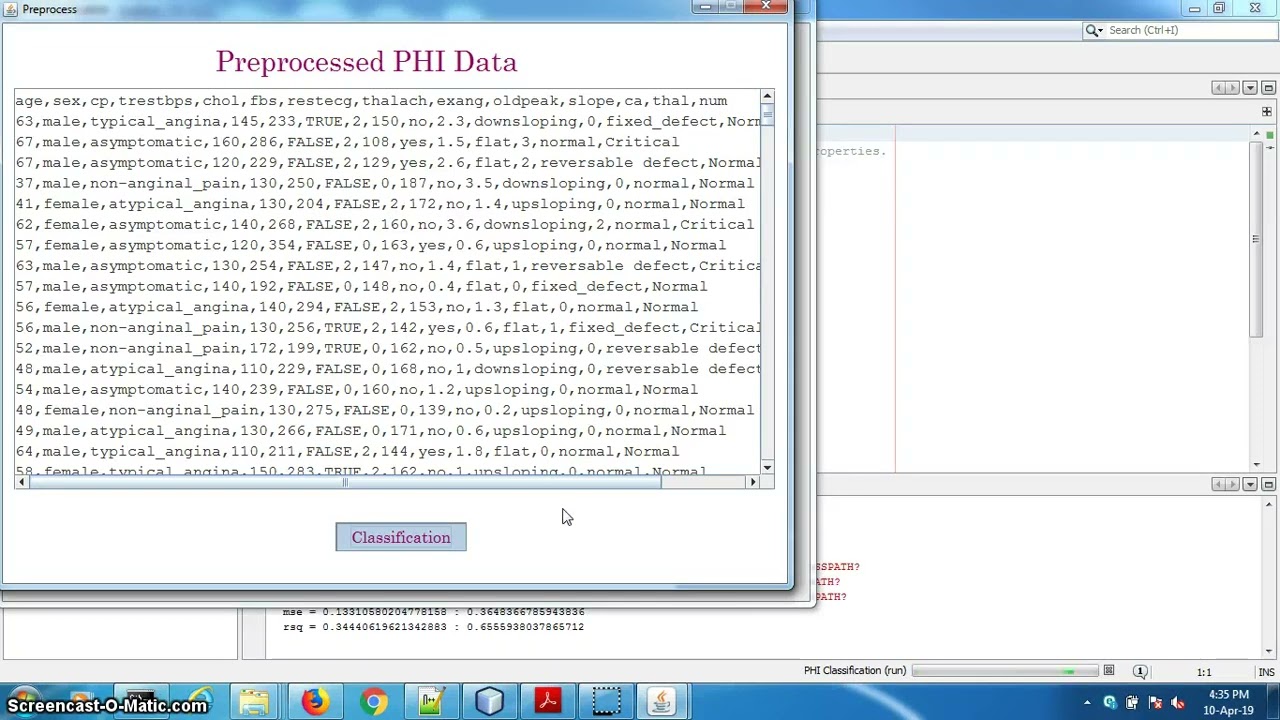
Task: Cancel the running PHI Classification process
Action: point(1109,671)
